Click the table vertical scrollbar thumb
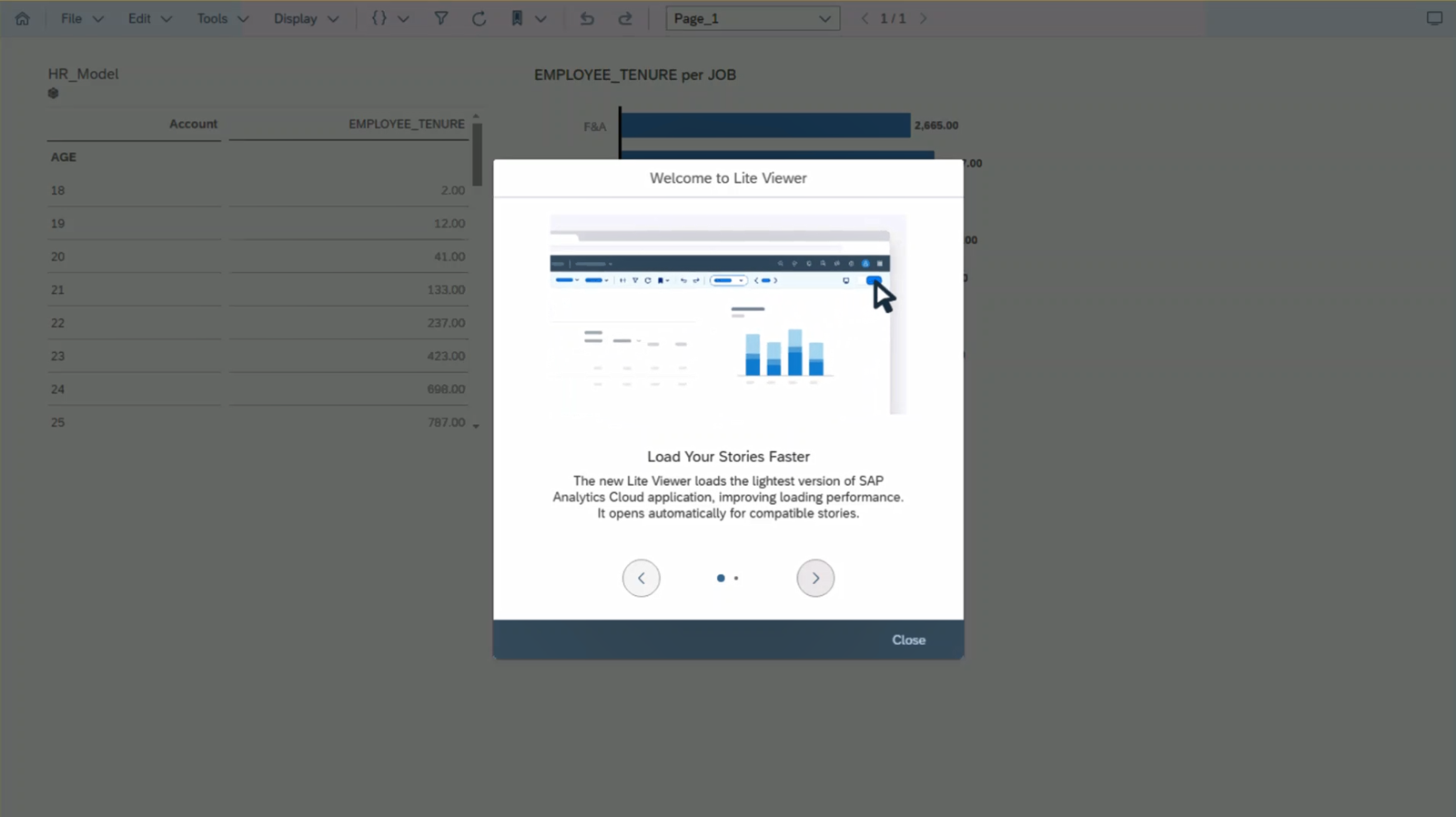1456x817 pixels. coord(477,155)
